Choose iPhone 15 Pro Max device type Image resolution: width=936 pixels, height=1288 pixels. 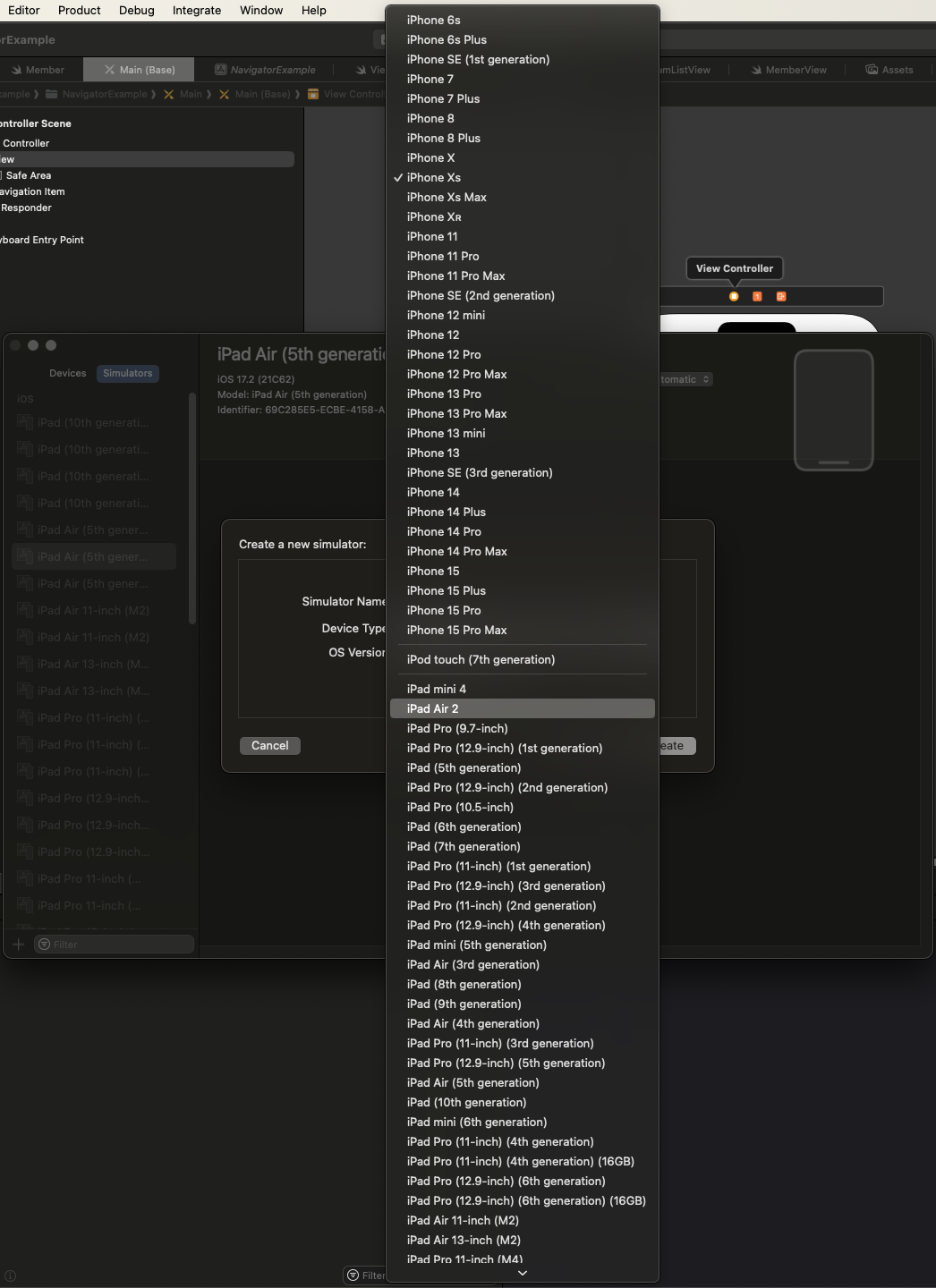pyautogui.click(x=523, y=630)
